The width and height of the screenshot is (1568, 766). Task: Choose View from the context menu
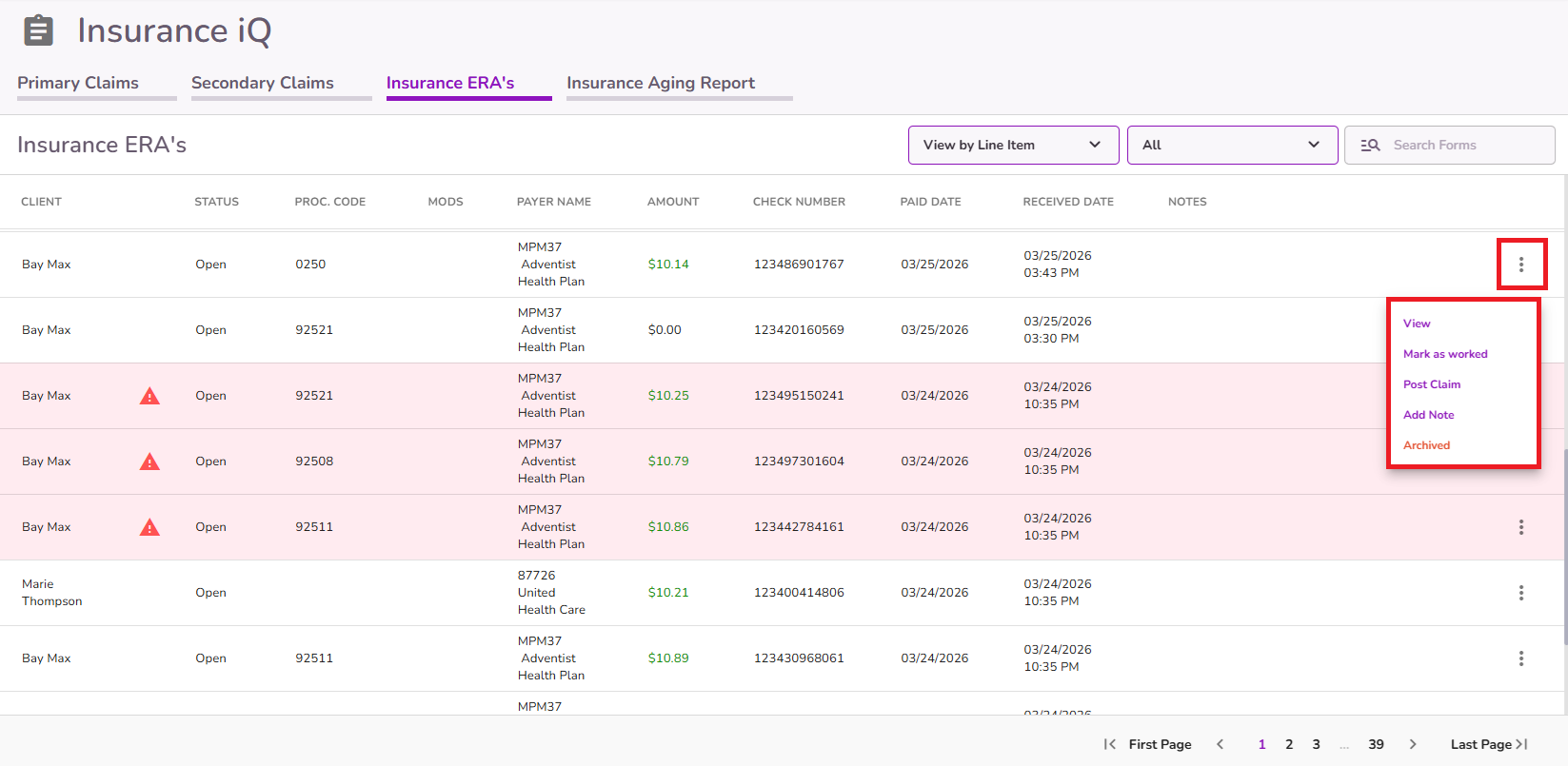1417,324
